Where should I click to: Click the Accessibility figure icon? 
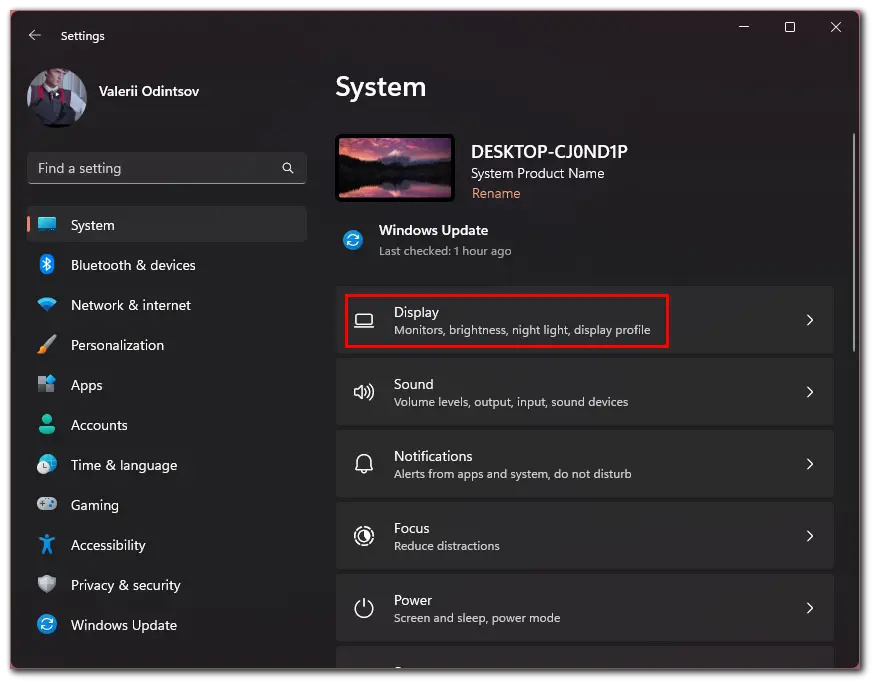click(x=47, y=544)
